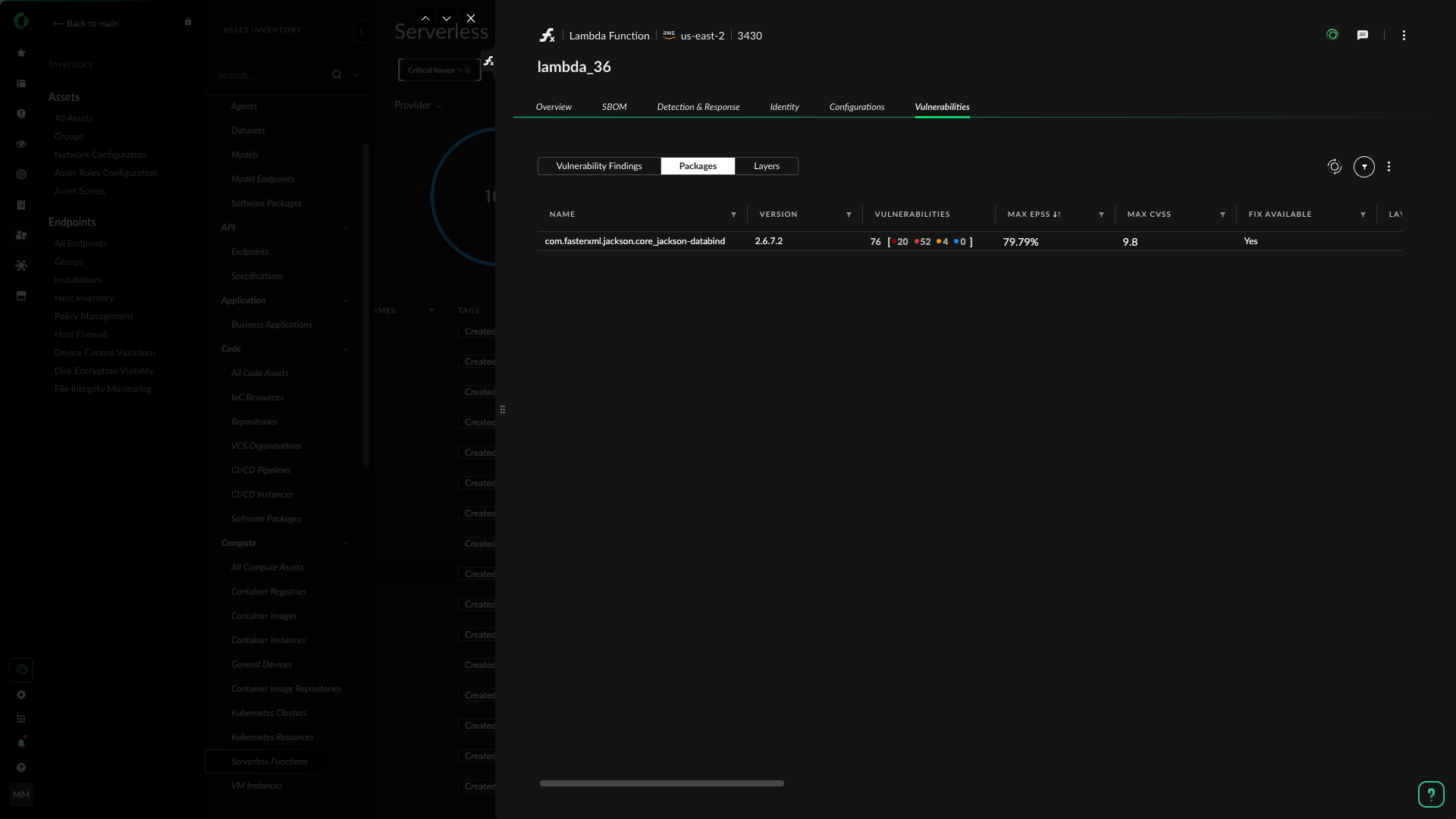Click the panel resize drag handle
1456x819 pixels.
point(502,409)
